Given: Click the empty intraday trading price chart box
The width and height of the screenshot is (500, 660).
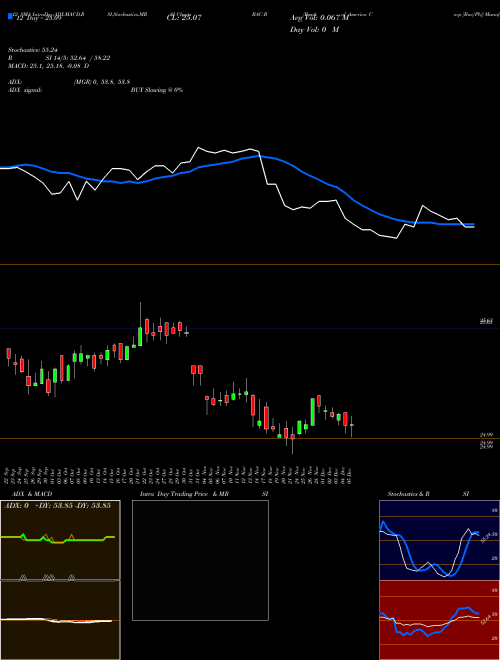Looking at the screenshot, I should [200, 560].
